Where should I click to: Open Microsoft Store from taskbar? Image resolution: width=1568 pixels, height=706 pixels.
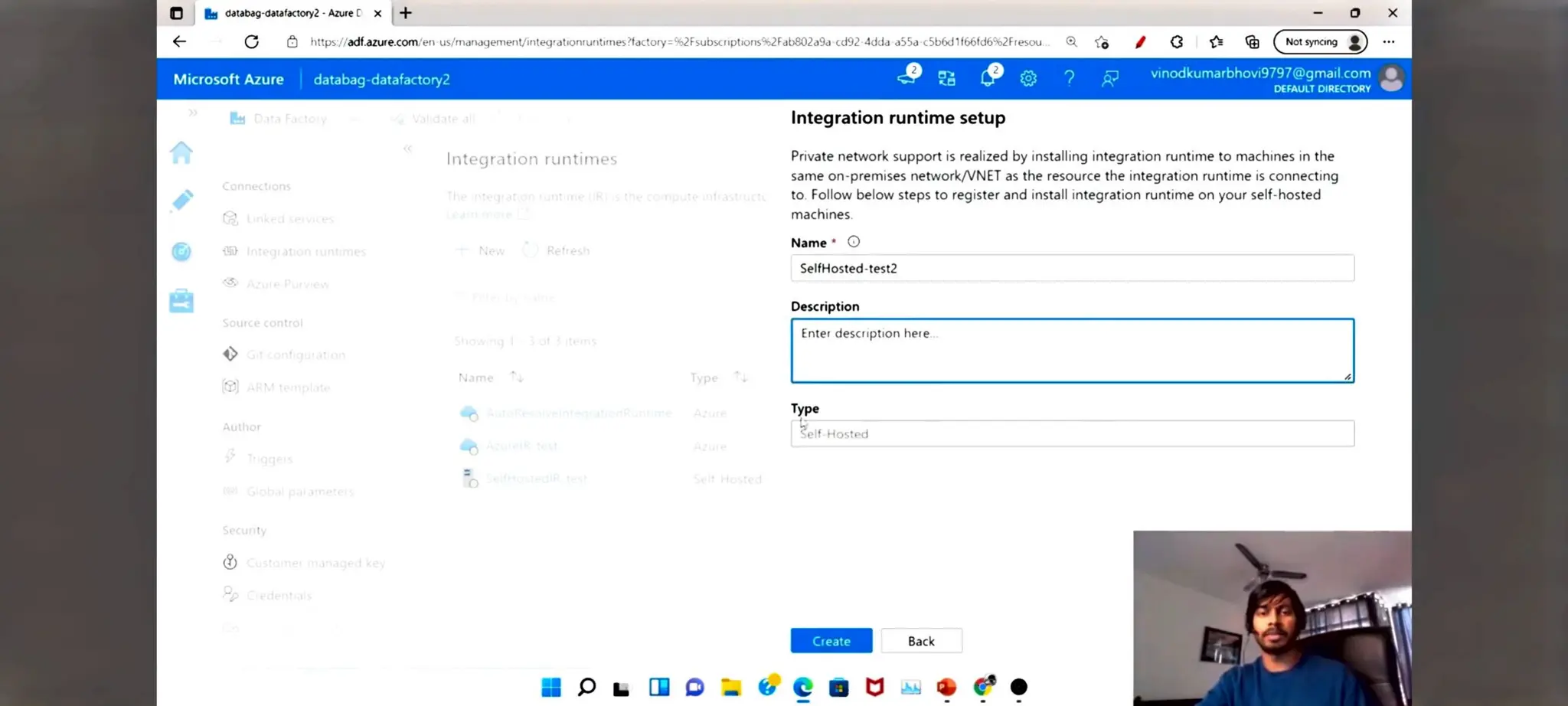tap(839, 687)
